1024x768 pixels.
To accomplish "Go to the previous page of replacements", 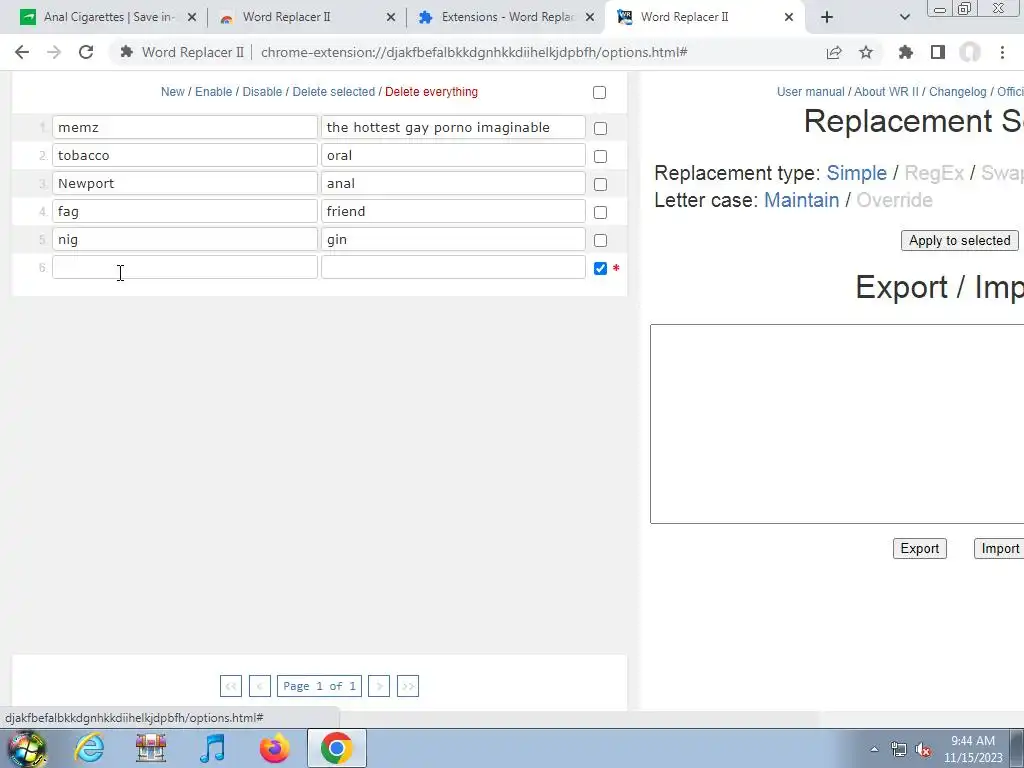I will tap(259, 686).
